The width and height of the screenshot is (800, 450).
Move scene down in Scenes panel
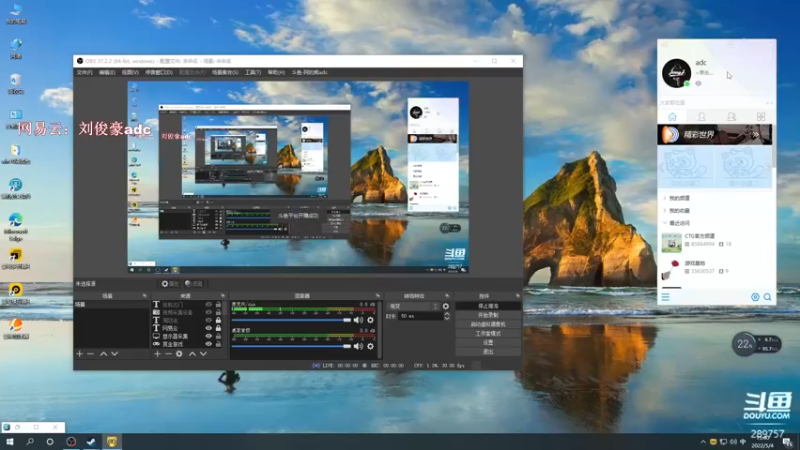tap(115, 354)
